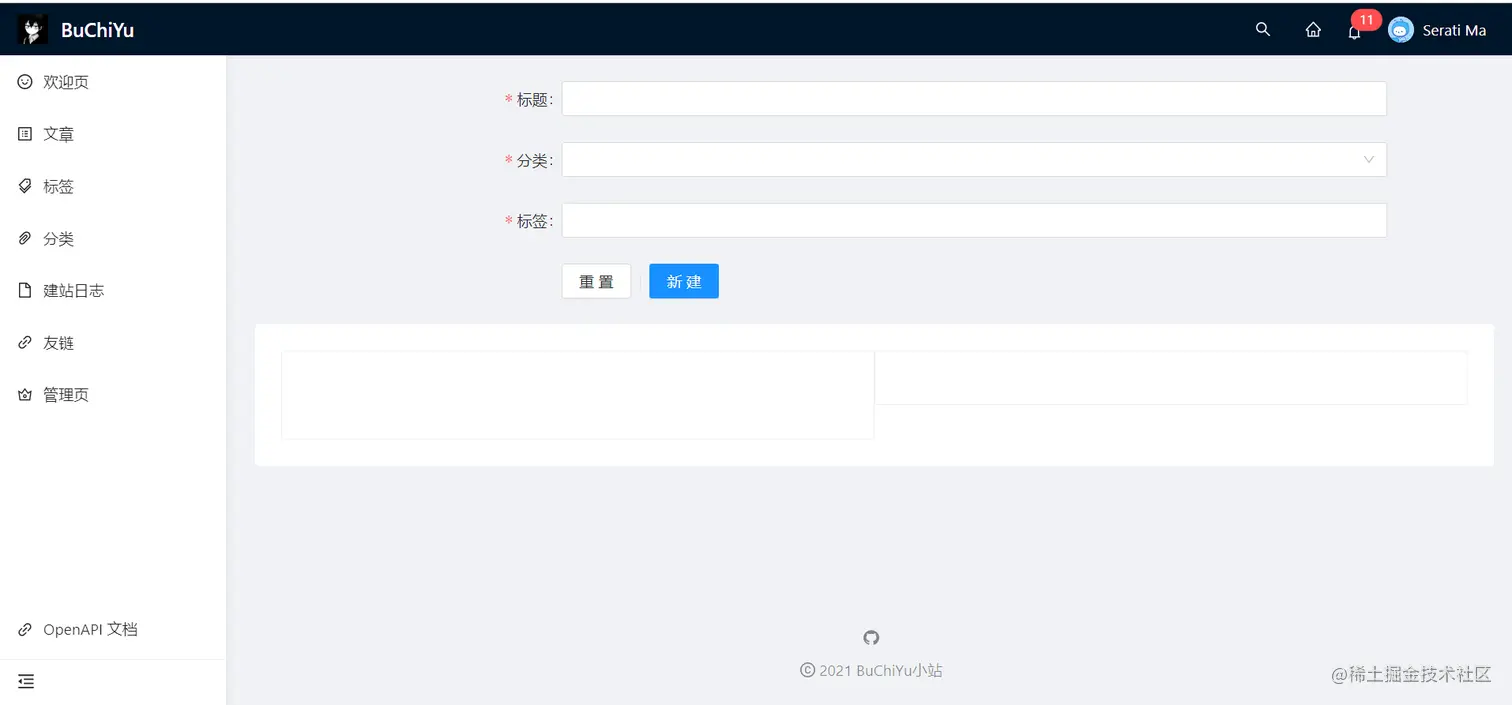Click the BuChiYu avatar logo

32,30
